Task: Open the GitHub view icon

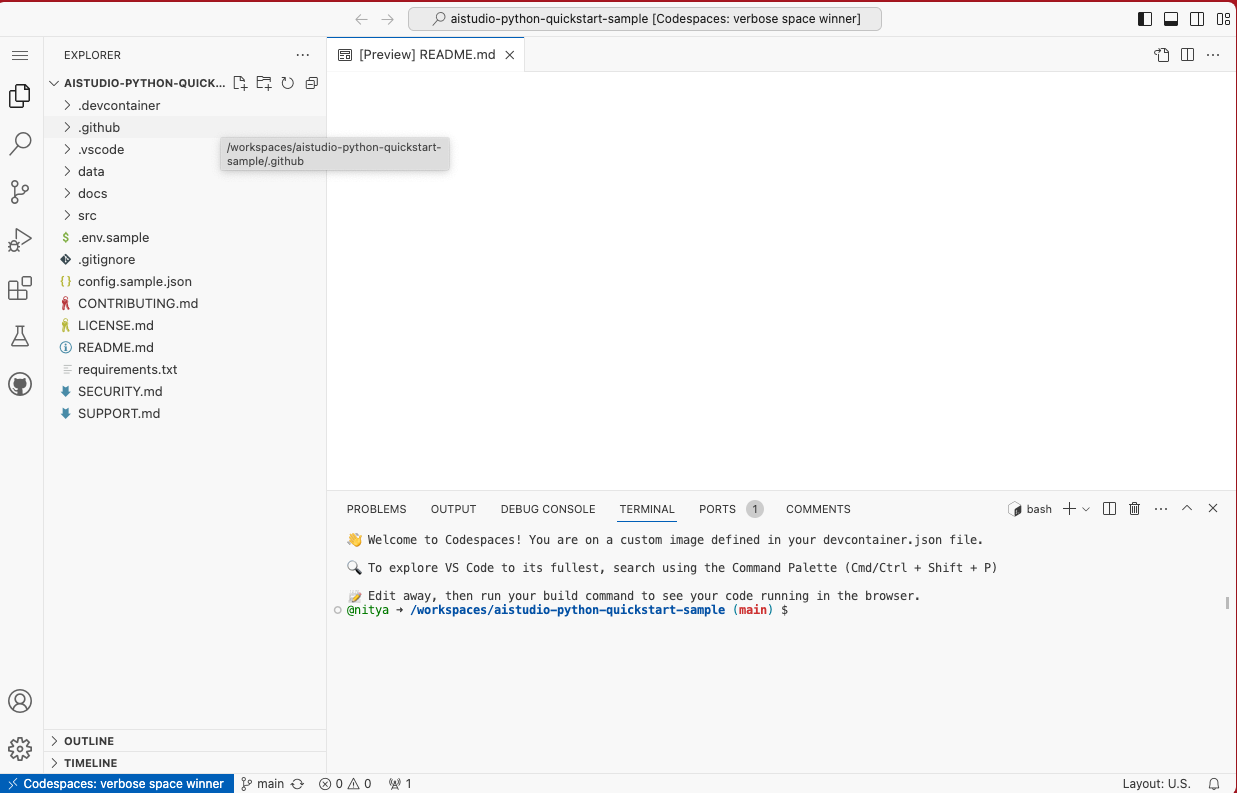Action: pyautogui.click(x=20, y=384)
